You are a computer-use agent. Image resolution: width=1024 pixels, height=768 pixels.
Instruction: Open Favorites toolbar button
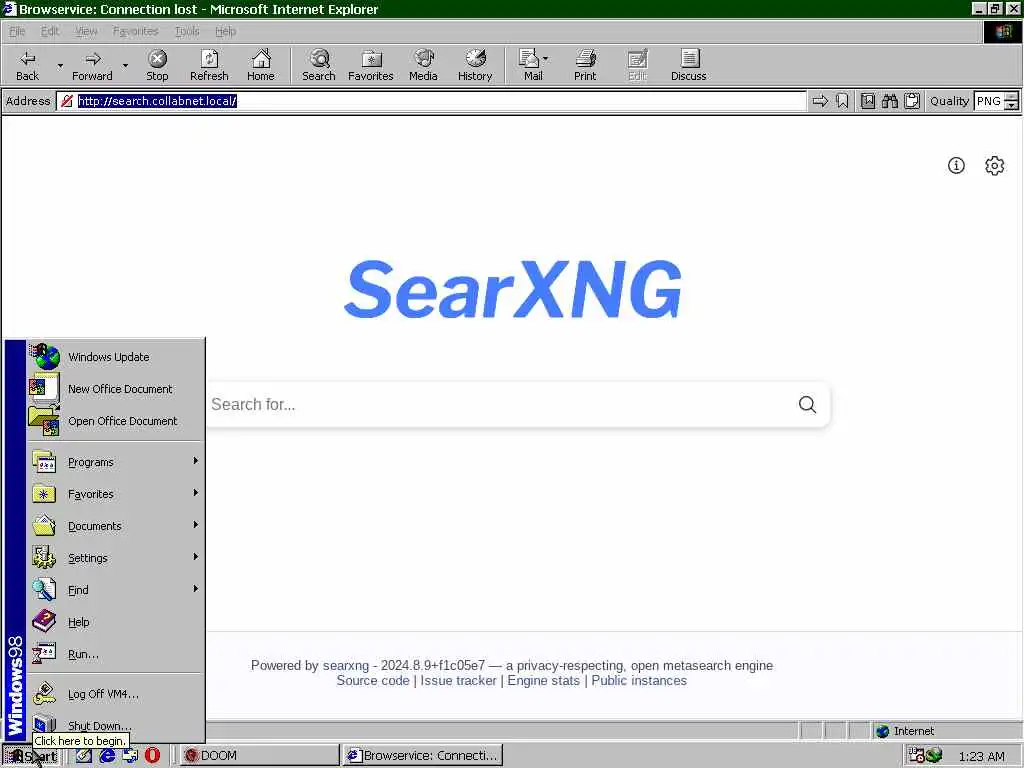pyautogui.click(x=371, y=65)
